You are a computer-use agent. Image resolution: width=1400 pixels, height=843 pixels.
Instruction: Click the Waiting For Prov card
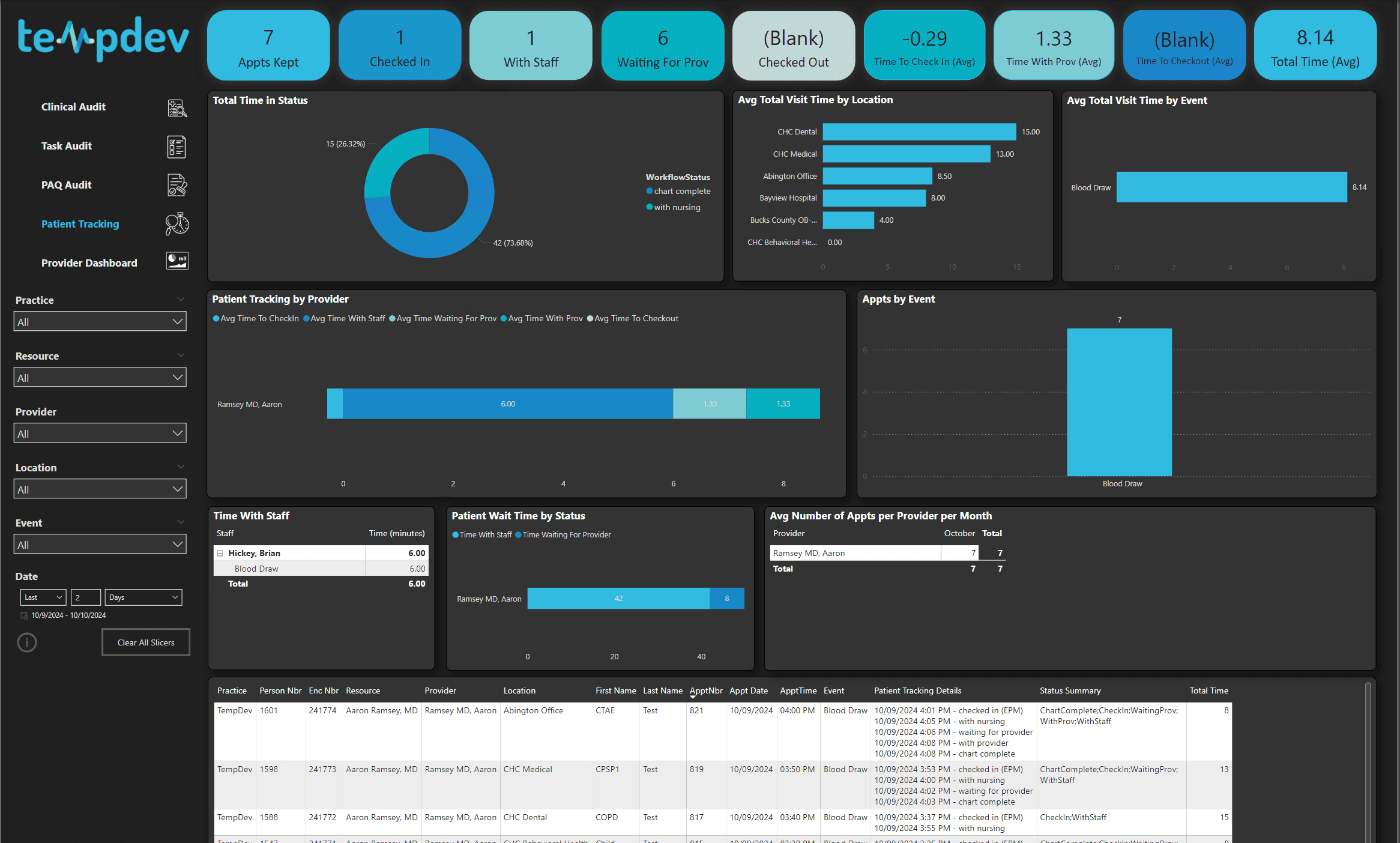(663, 46)
